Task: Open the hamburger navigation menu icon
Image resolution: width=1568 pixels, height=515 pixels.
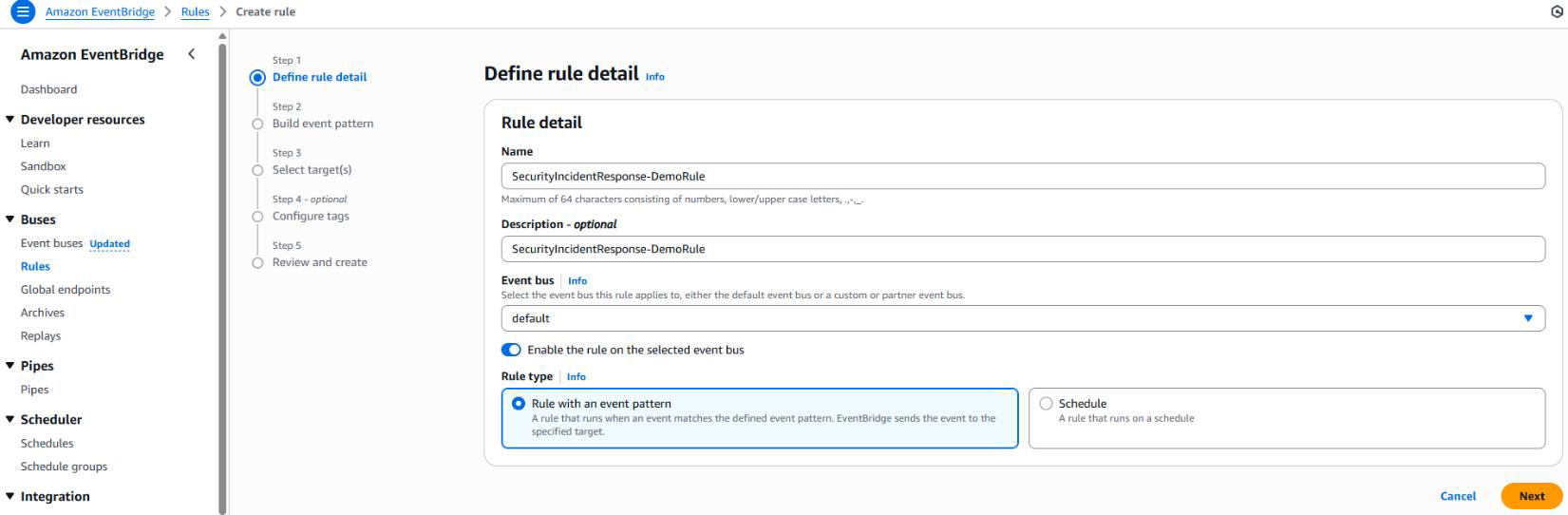Action: [22, 12]
